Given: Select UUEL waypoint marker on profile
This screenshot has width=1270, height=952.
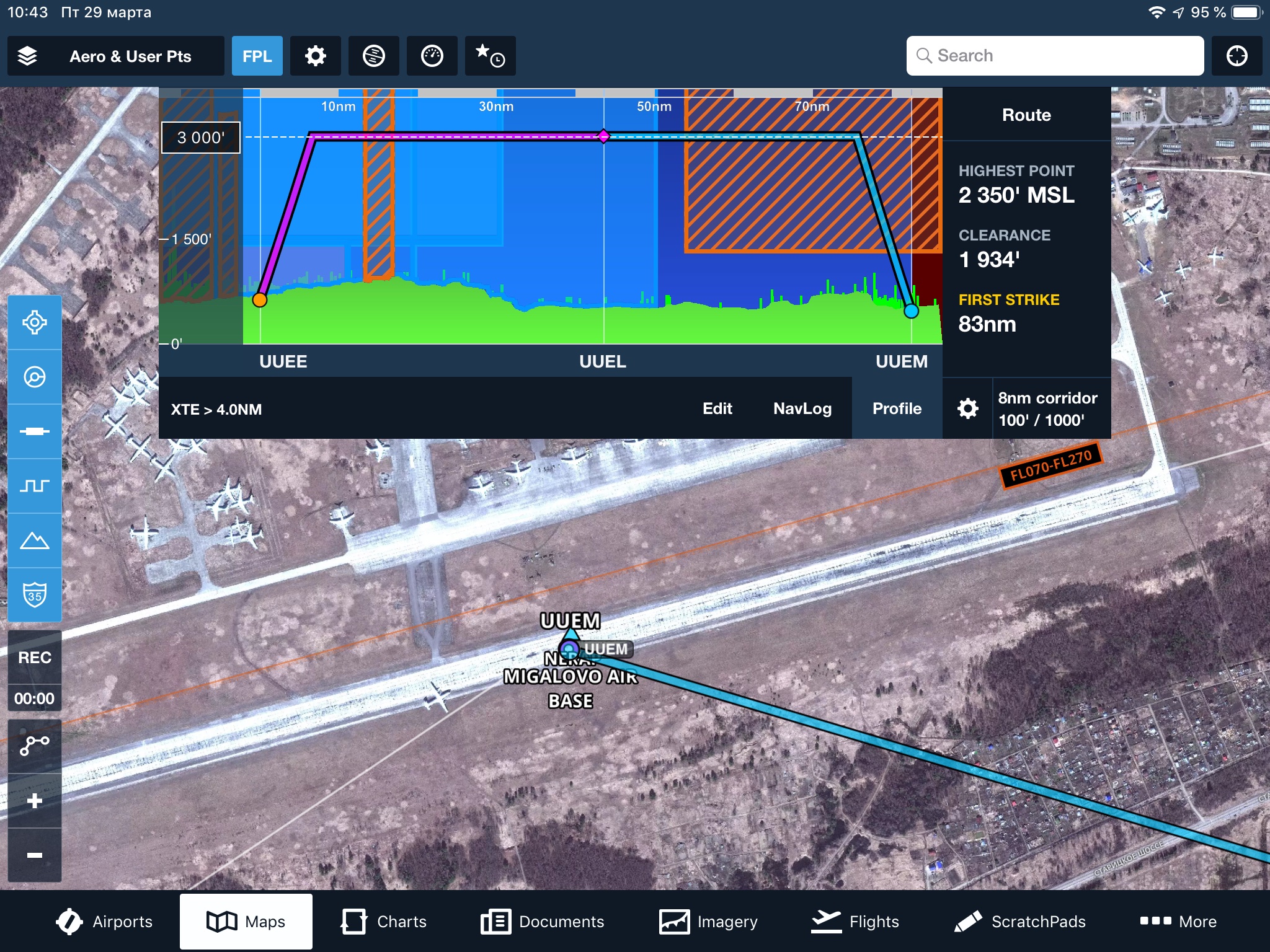Looking at the screenshot, I should click(x=603, y=136).
